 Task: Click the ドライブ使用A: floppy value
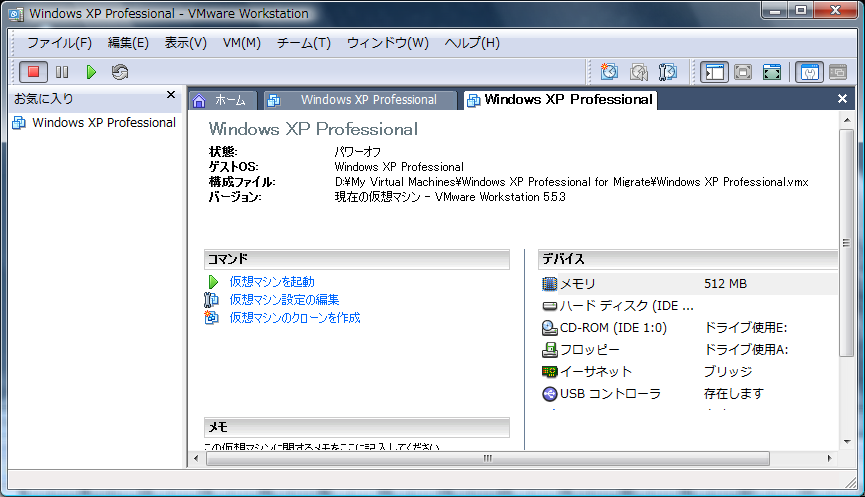[x=746, y=350]
